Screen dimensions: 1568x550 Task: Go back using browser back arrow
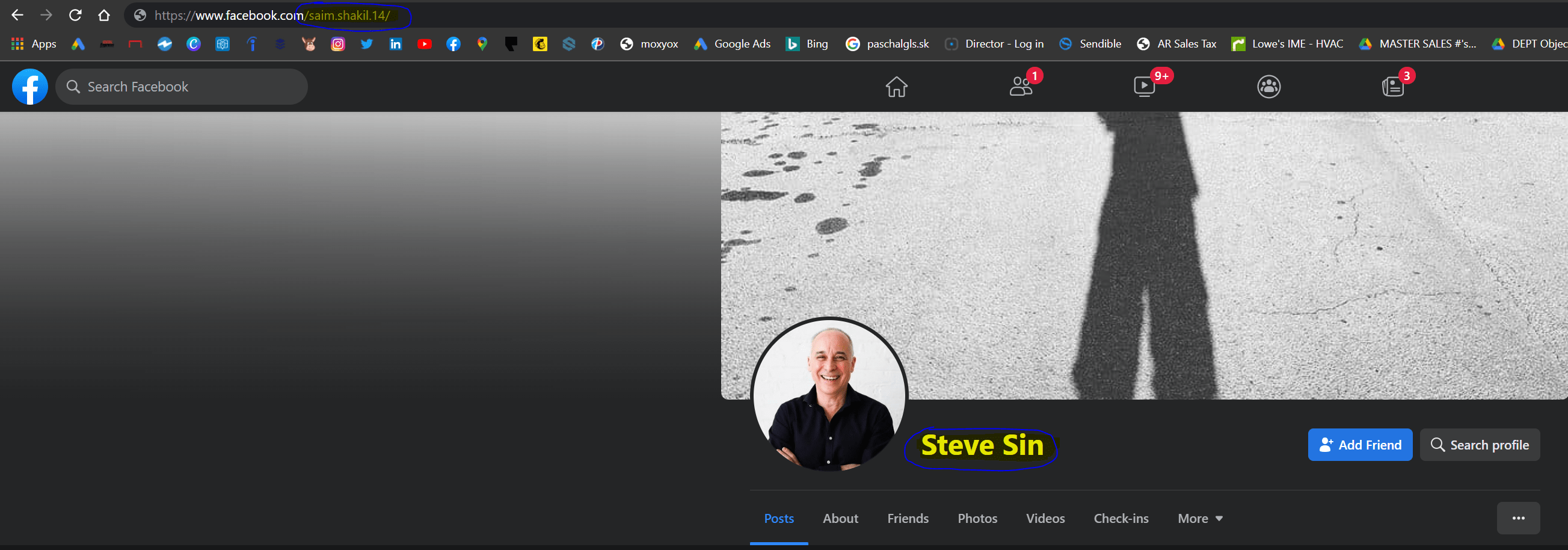[x=17, y=15]
